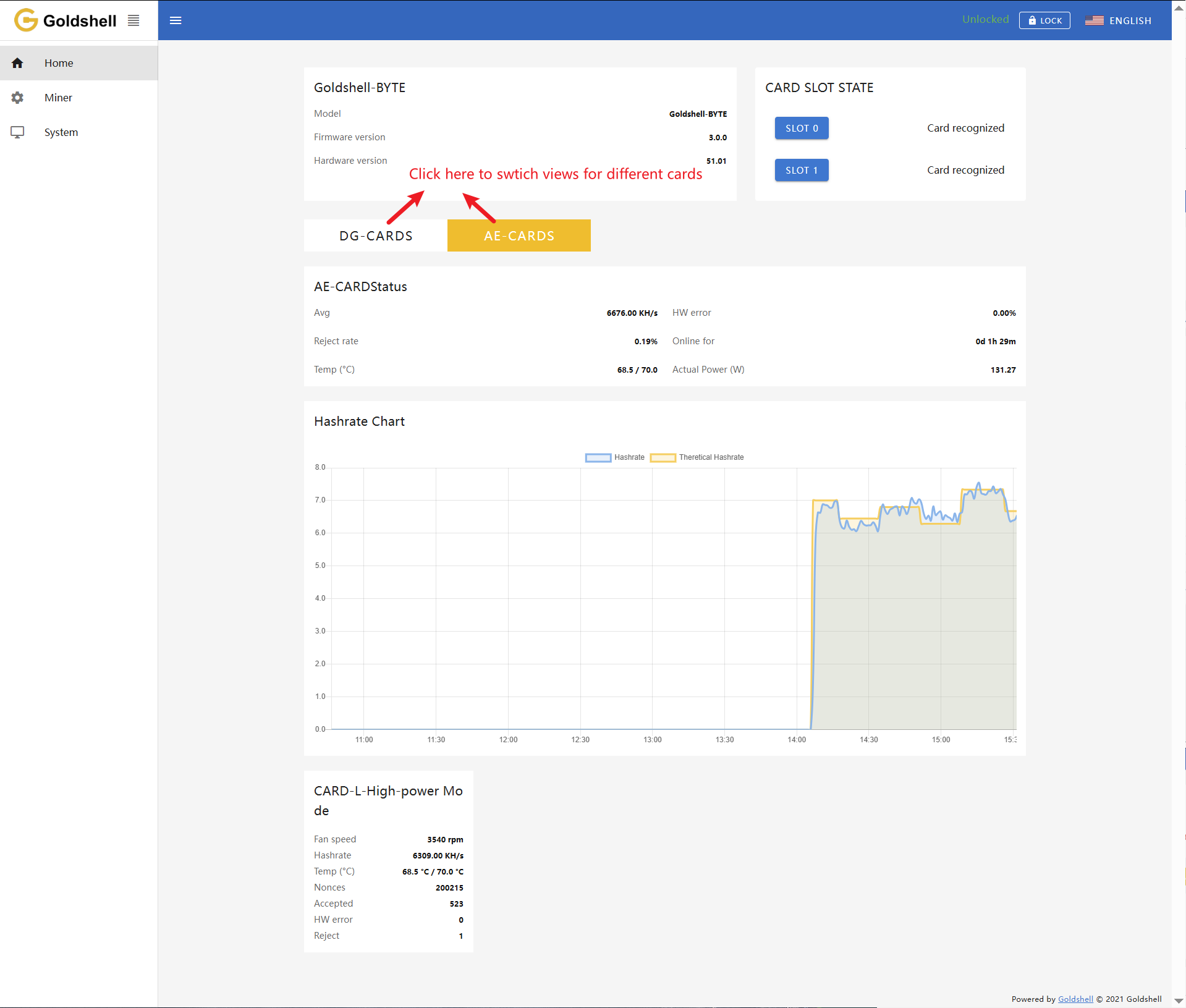Click the Accepted value 523
1186x1008 pixels.
click(456, 904)
